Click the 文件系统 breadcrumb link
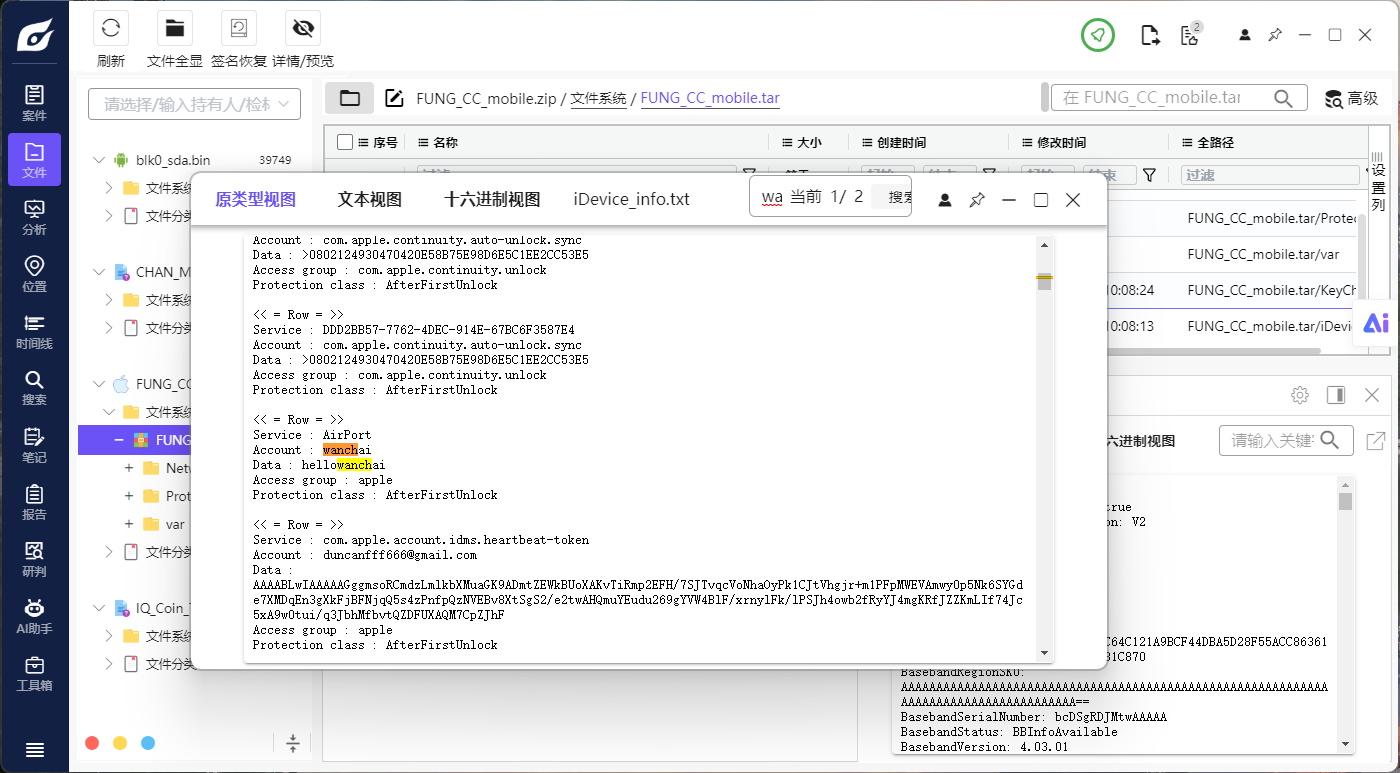 [599, 98]
